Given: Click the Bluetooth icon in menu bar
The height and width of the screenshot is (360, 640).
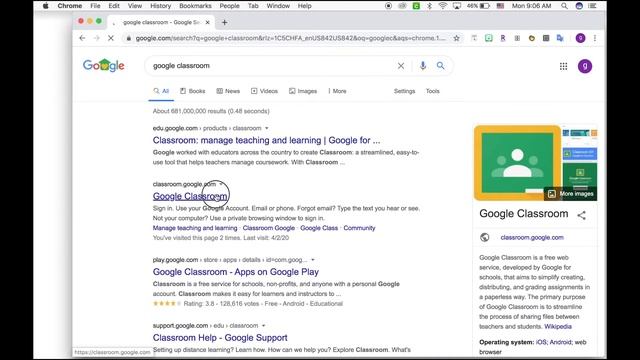Looking at the screenshot, I should [429, 6].
